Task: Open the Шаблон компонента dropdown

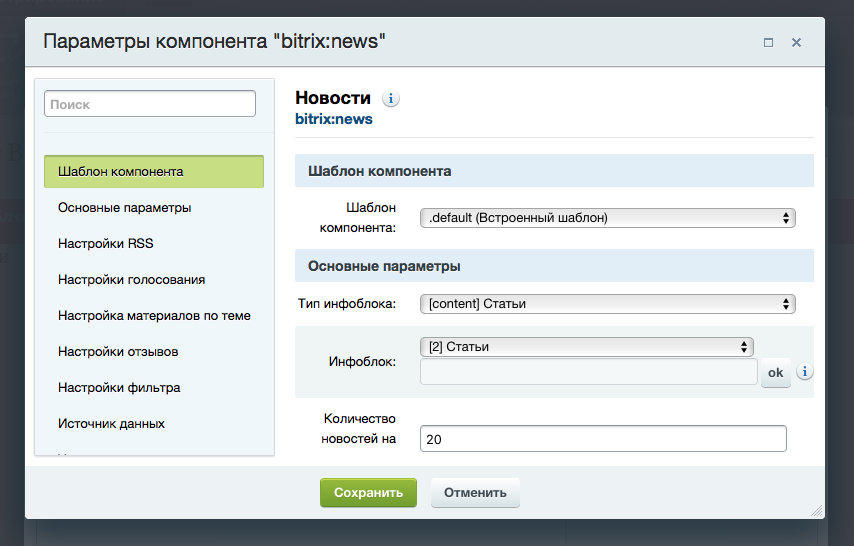Action: 607,218
